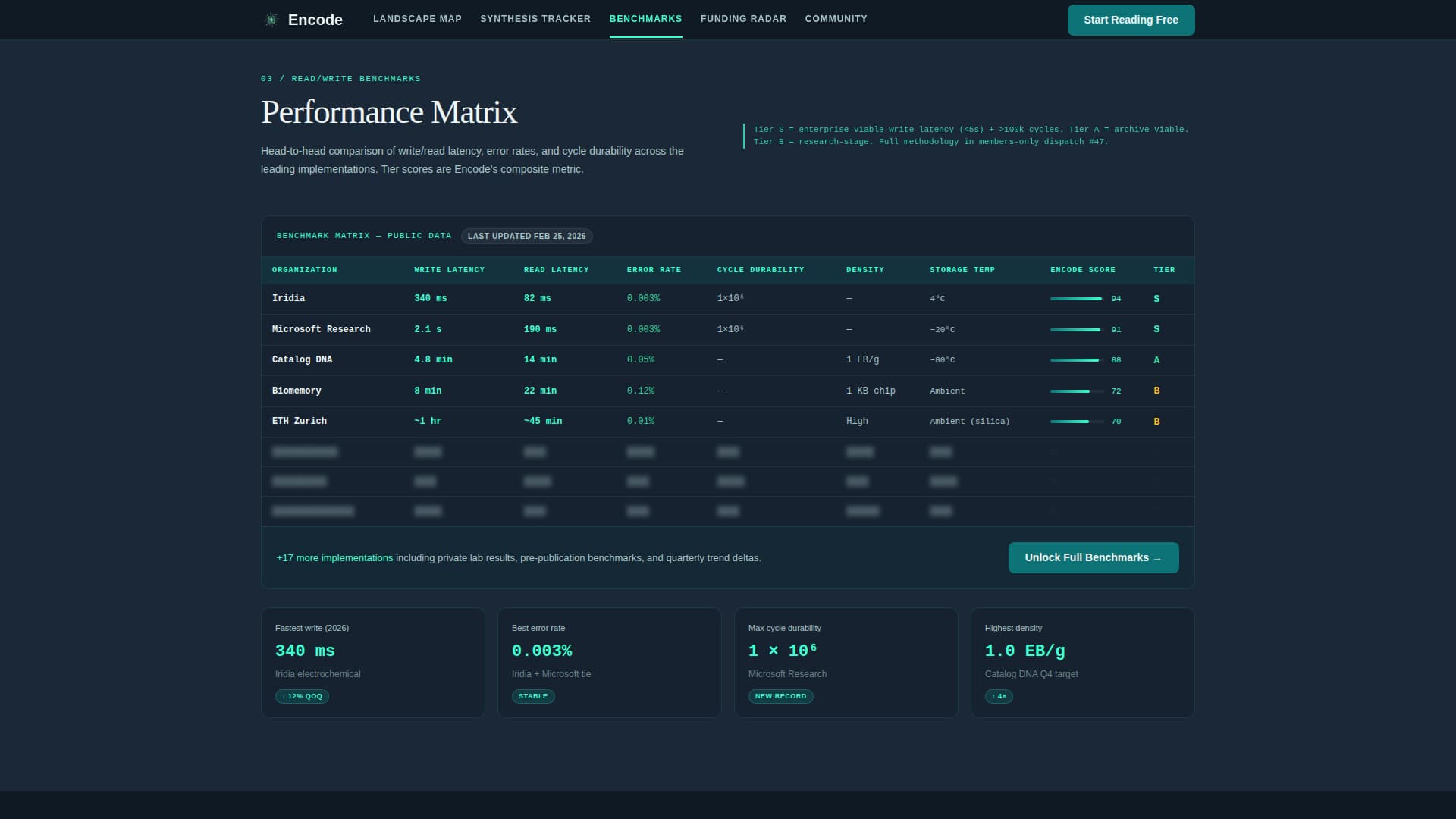Click the 0.12% error rate value
Image resolution: width=1456 pixels, height=819 pixels.
(641, 391)
